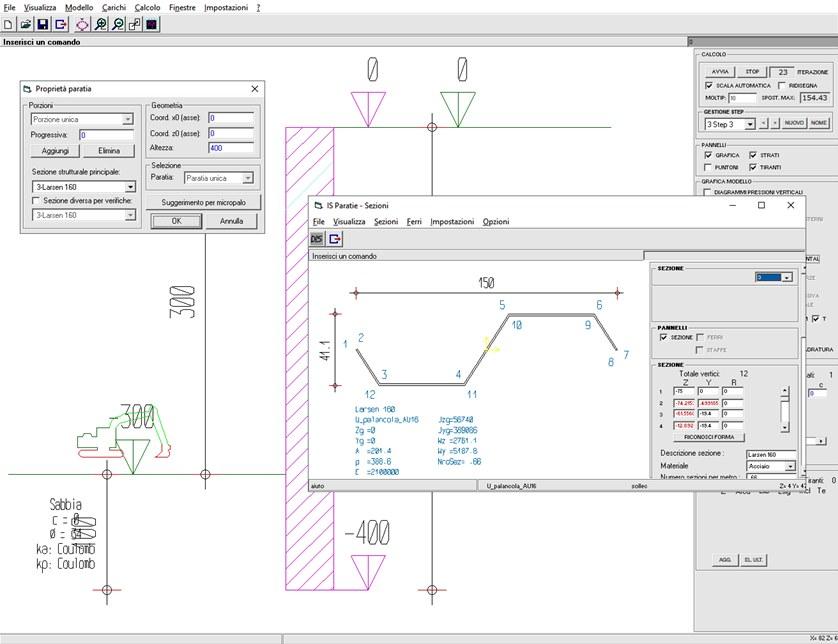Check 'Sezione diversa per verifiche' option
This screenshot has height=644, width=838.
point(37,200)
